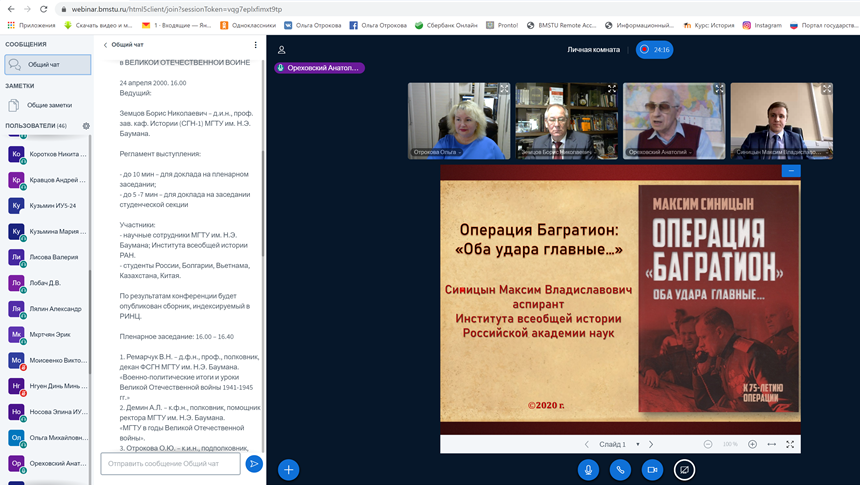
Task: Send the chat message arrow button
Action: coord(254,463)
